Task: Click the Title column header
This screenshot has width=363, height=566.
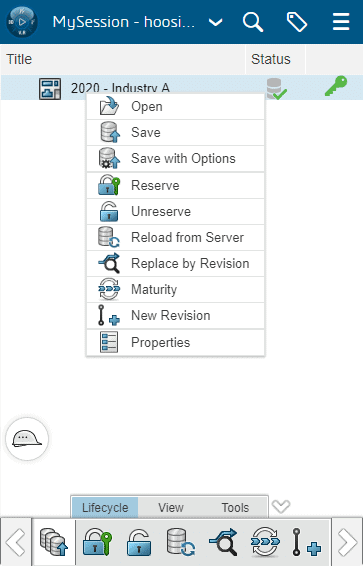Action: 123,59
